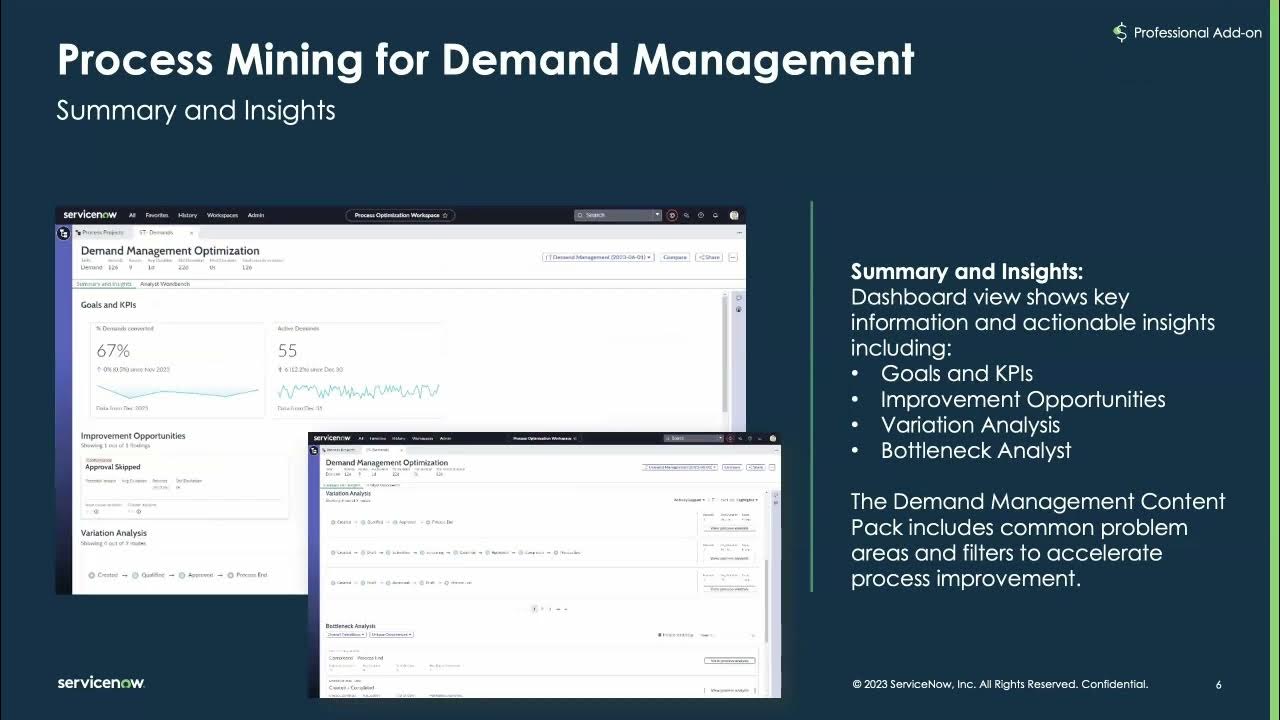Viewport: 1280px width, 720px height.
Task: Click the icon right of red circle in larger window header
Action: point(686,215)
